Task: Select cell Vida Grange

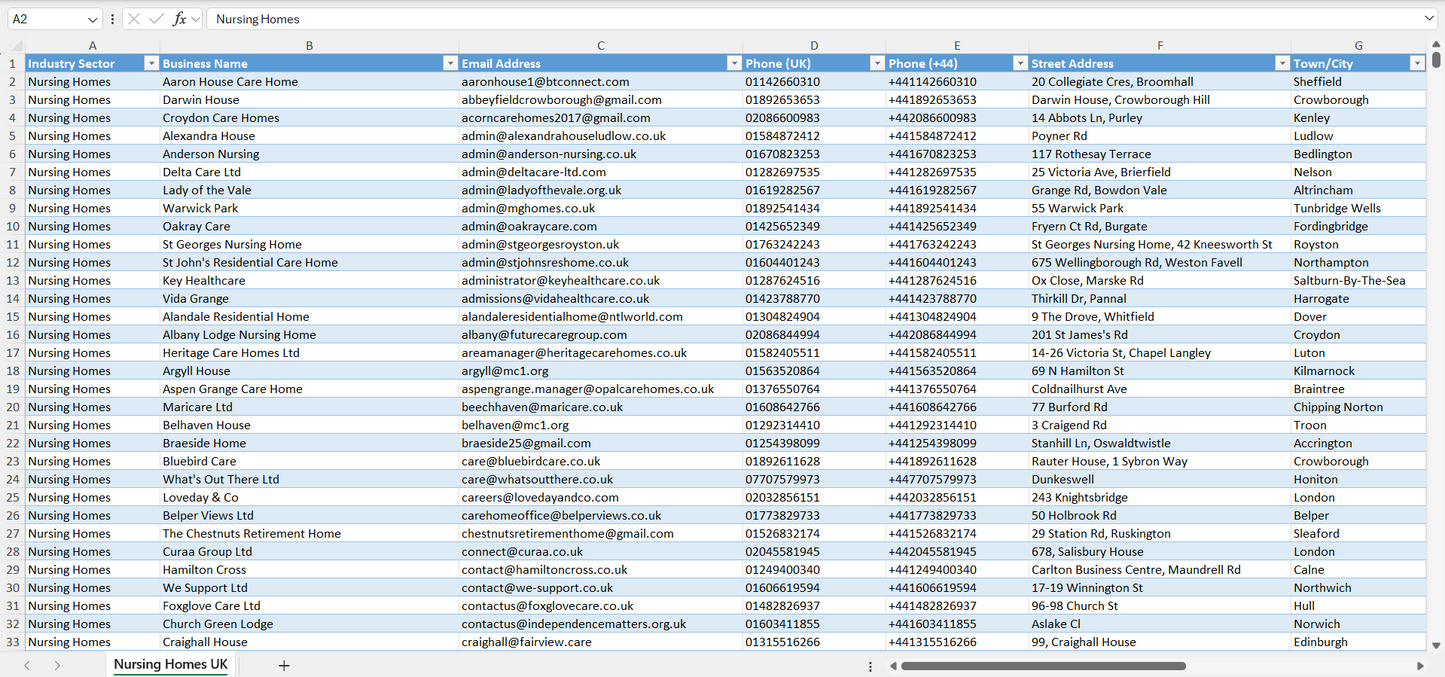Action: [309, 298]
